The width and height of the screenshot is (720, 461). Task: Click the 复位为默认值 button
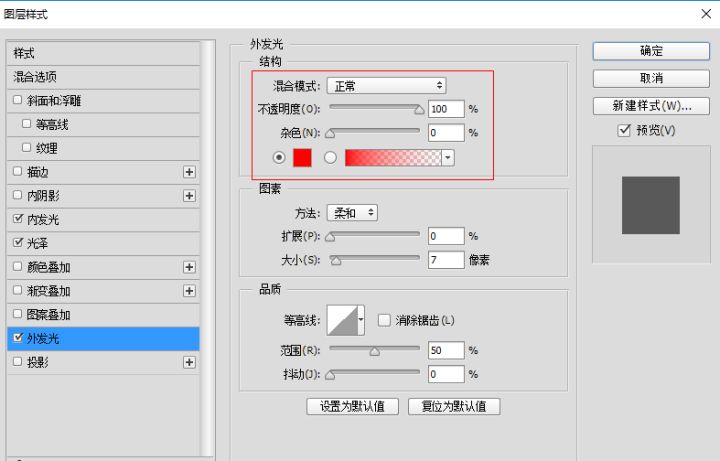[x=454, y=406]
